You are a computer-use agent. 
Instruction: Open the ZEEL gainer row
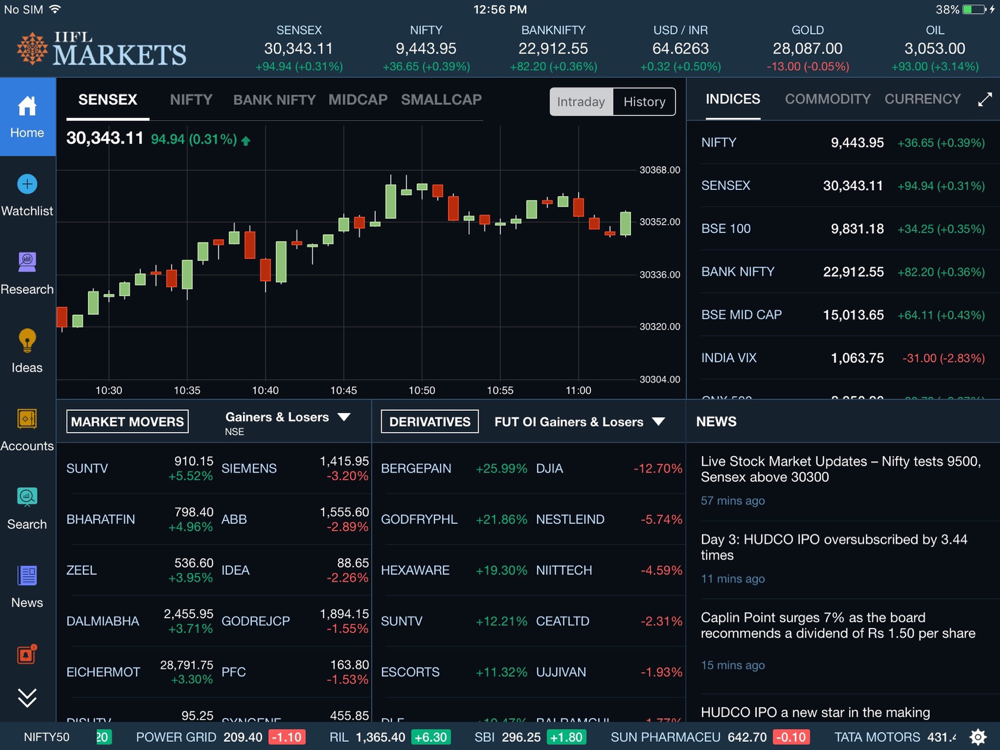coord(140,571)
